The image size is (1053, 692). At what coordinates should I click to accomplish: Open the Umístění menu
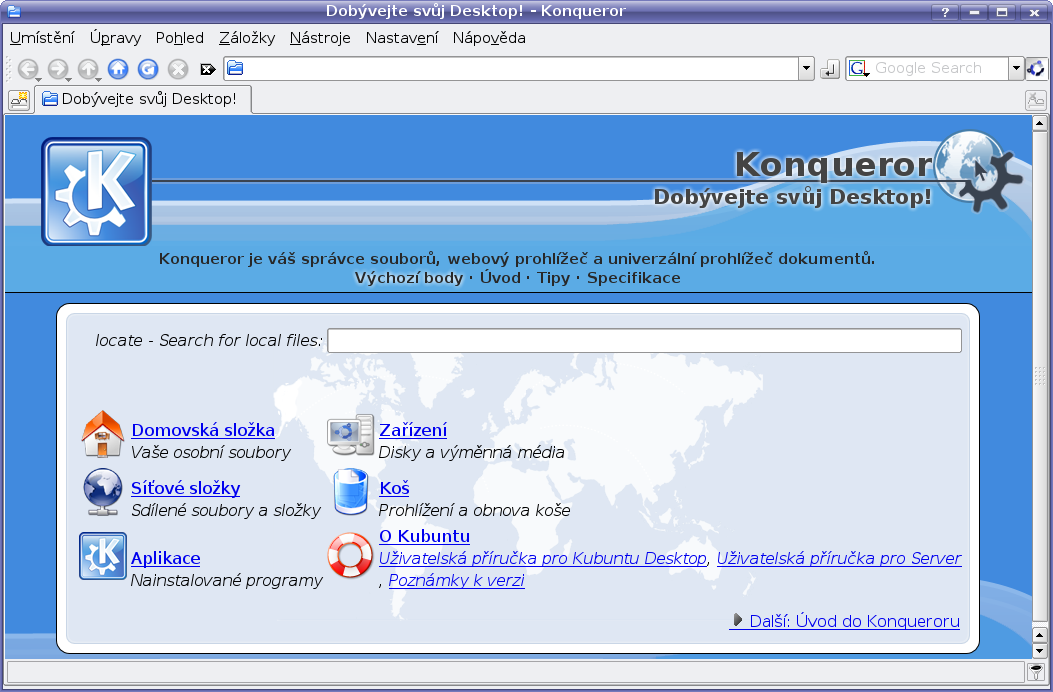(42, 38)
